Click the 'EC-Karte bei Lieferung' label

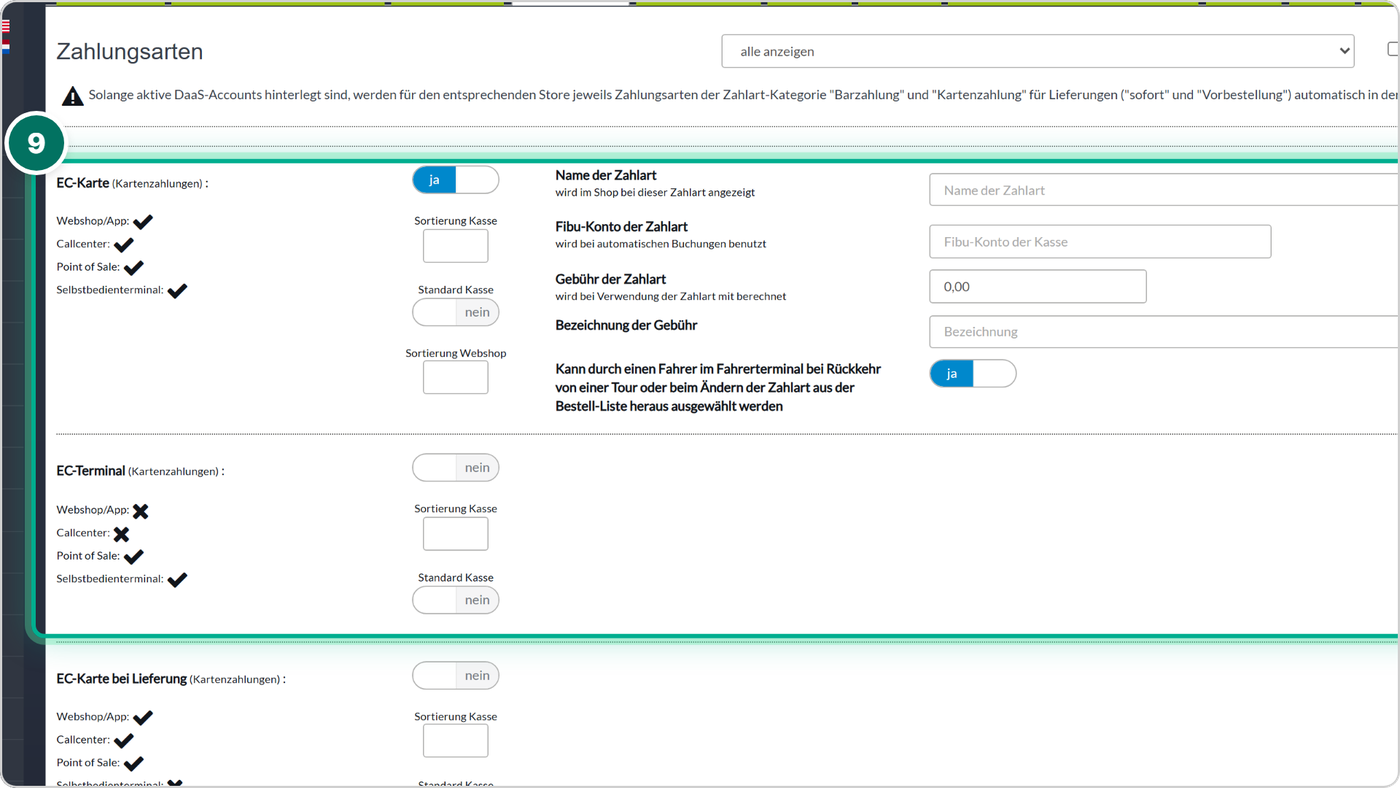tap(122, 678)
